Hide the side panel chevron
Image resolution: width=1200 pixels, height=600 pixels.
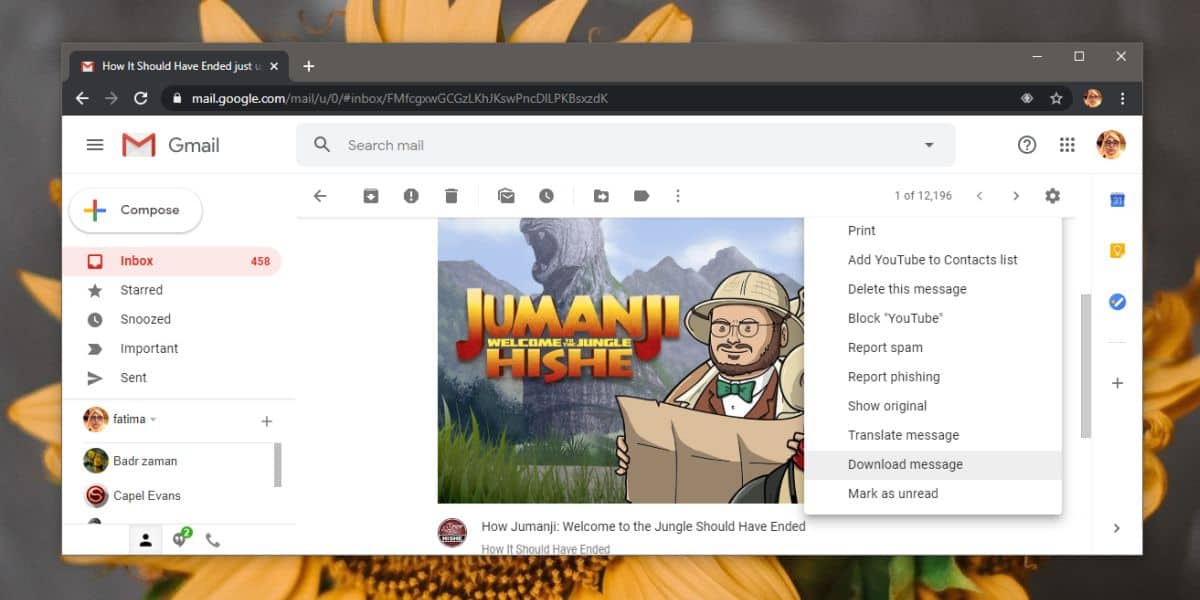point(1117,528)
